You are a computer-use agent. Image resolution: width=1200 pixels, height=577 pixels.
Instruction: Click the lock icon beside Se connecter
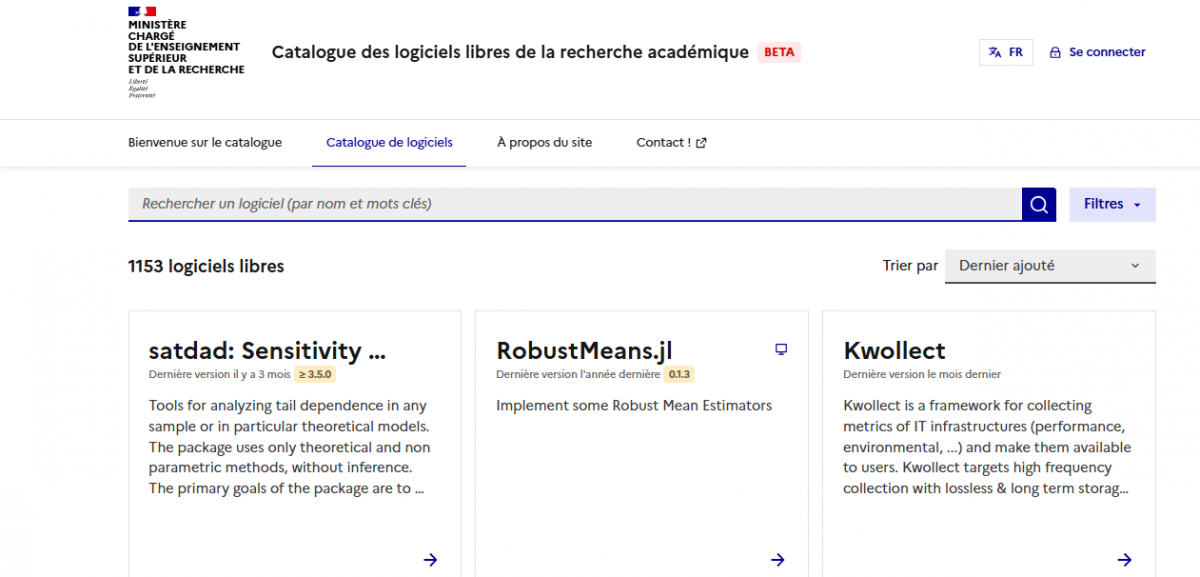(x=1054, y=52)
